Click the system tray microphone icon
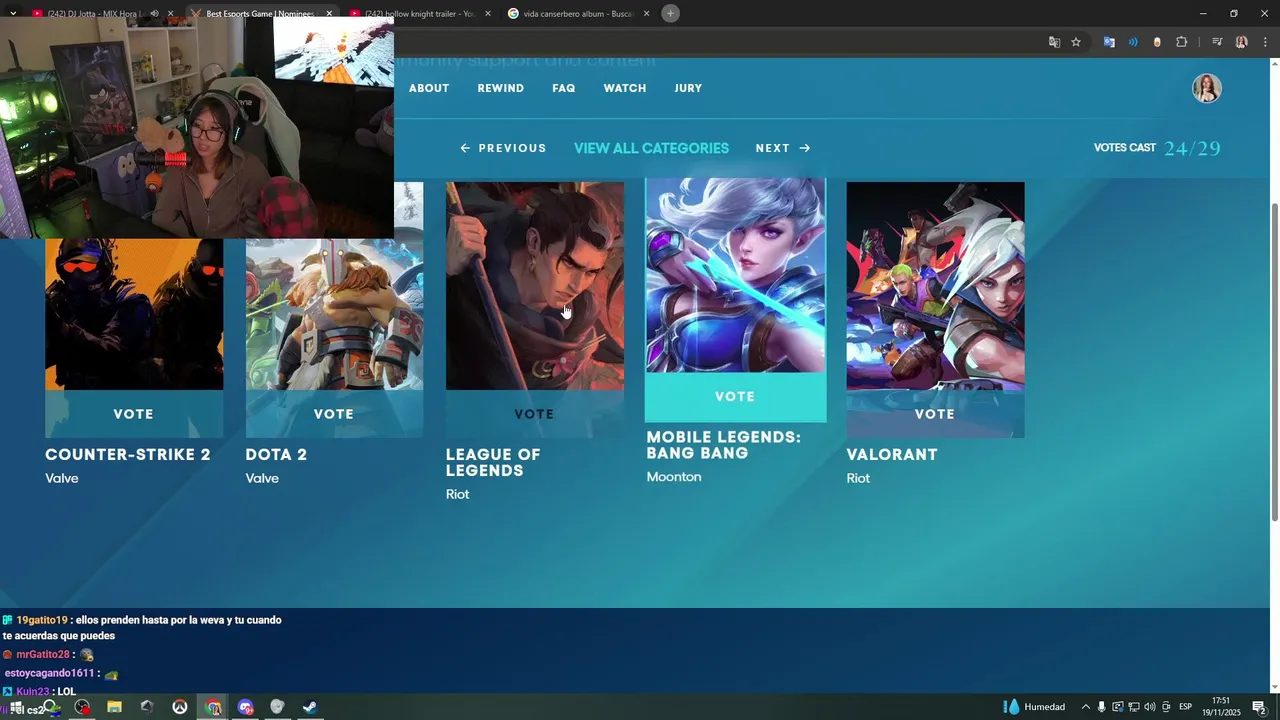The width and height of the screenshot is (1280, 720). pos(1101,707)
